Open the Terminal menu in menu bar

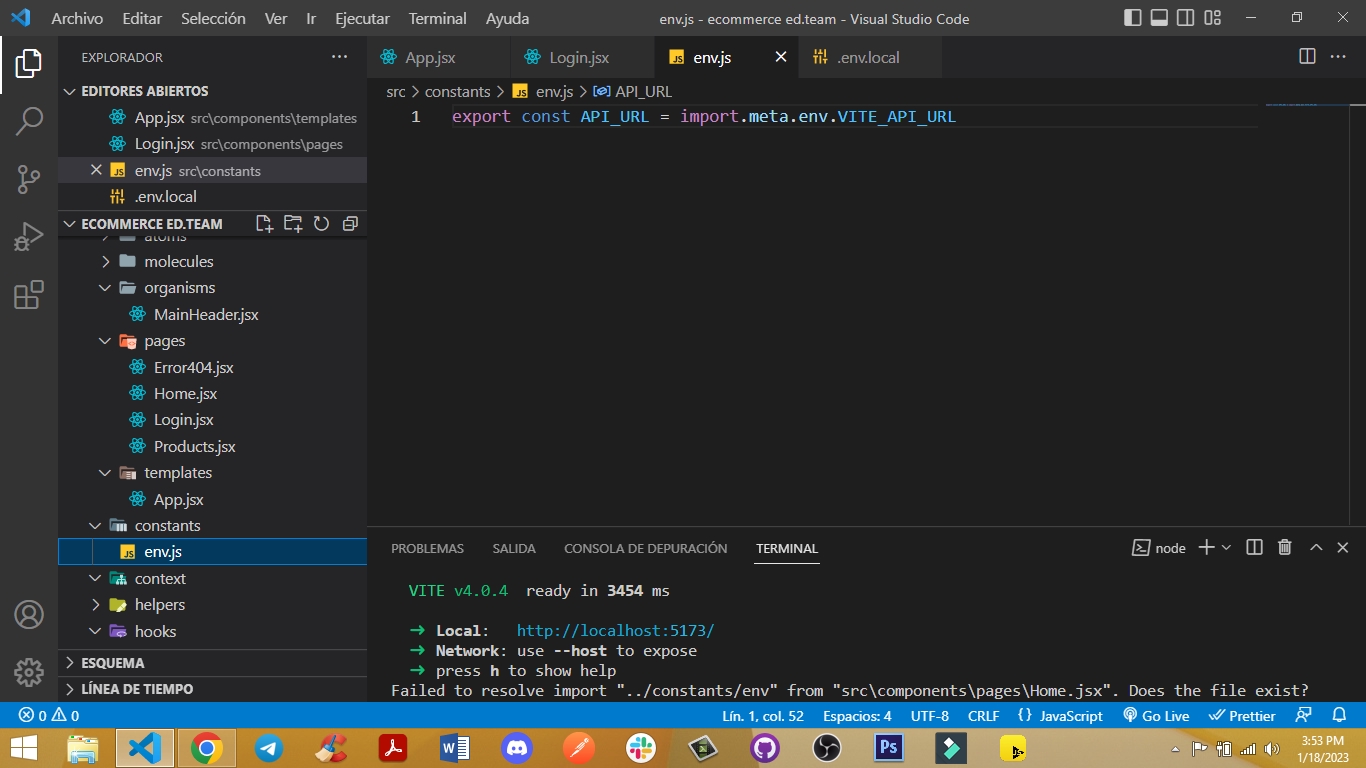[x=437, y=18]
